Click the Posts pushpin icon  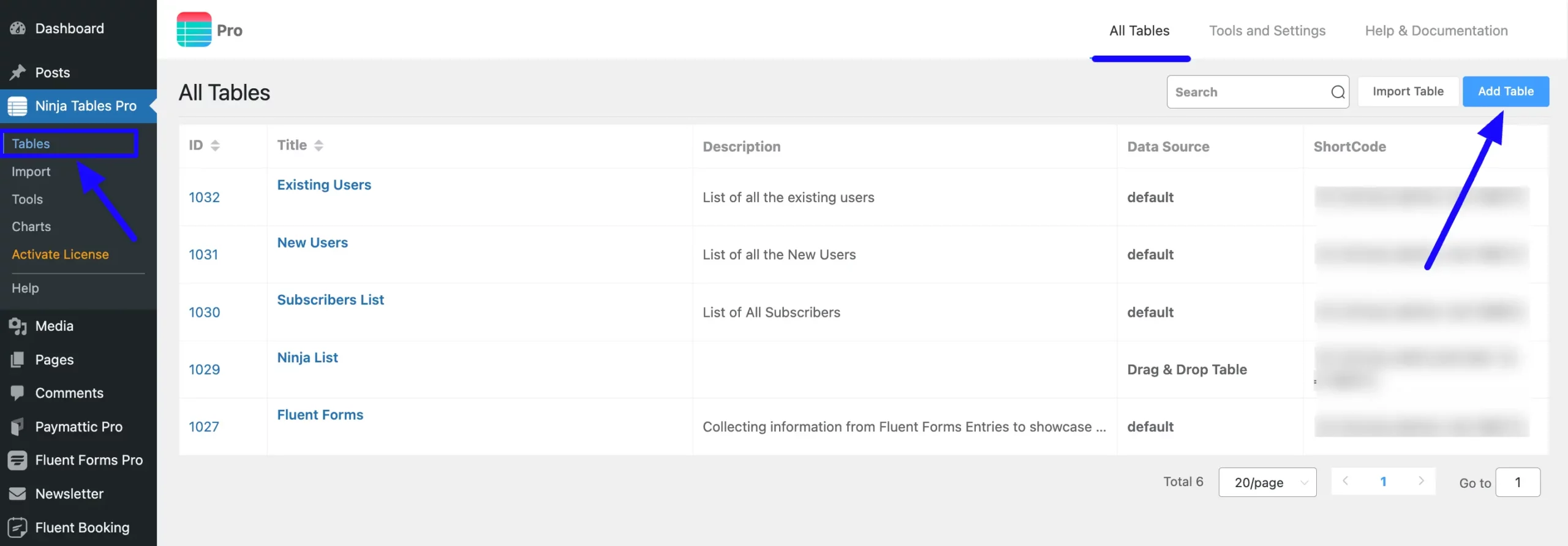point(18,72)
